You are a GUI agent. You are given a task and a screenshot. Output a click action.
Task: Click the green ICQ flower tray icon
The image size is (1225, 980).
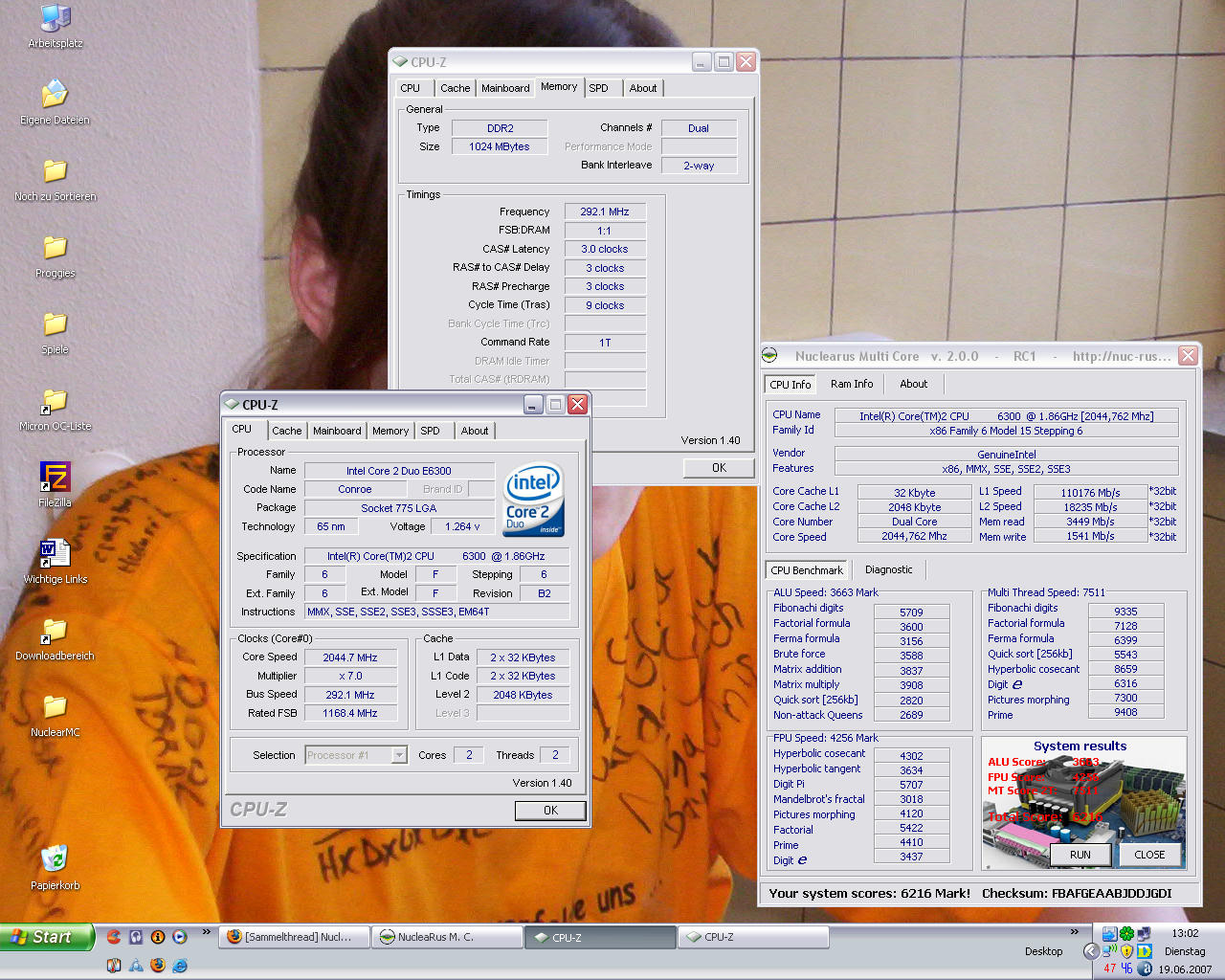click(1126, 933)
